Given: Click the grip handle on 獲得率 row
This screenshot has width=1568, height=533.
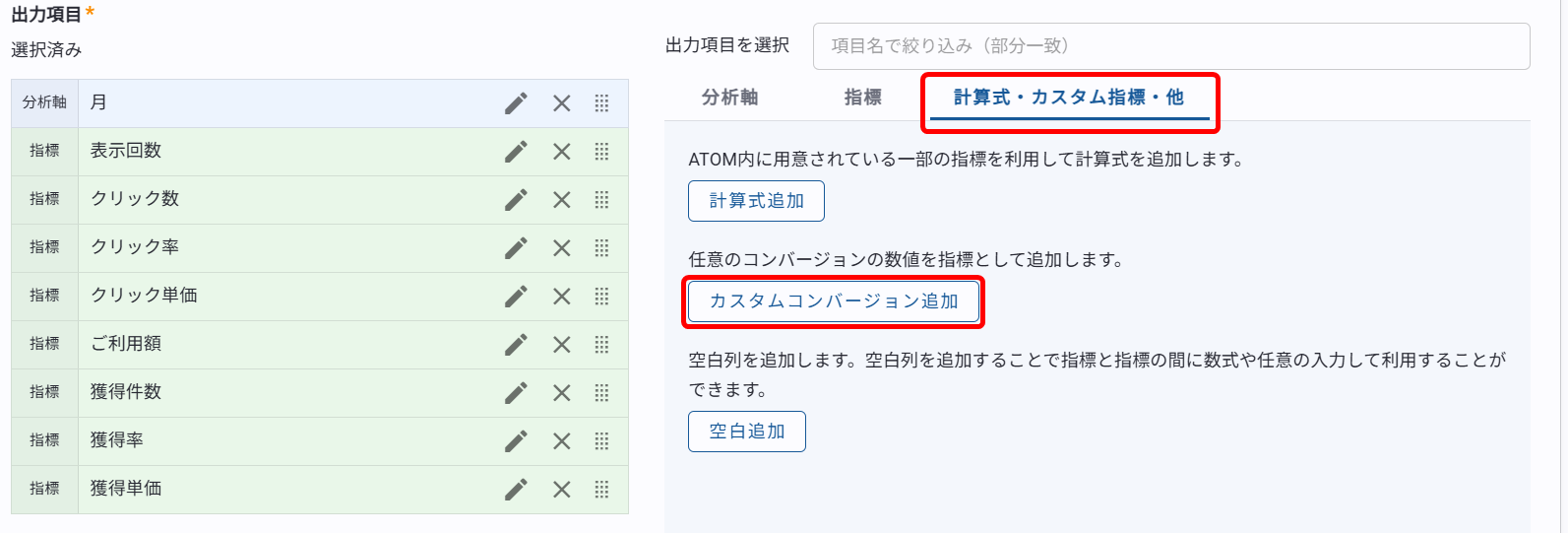Looking at the screenshot, I should click(601, 441).
